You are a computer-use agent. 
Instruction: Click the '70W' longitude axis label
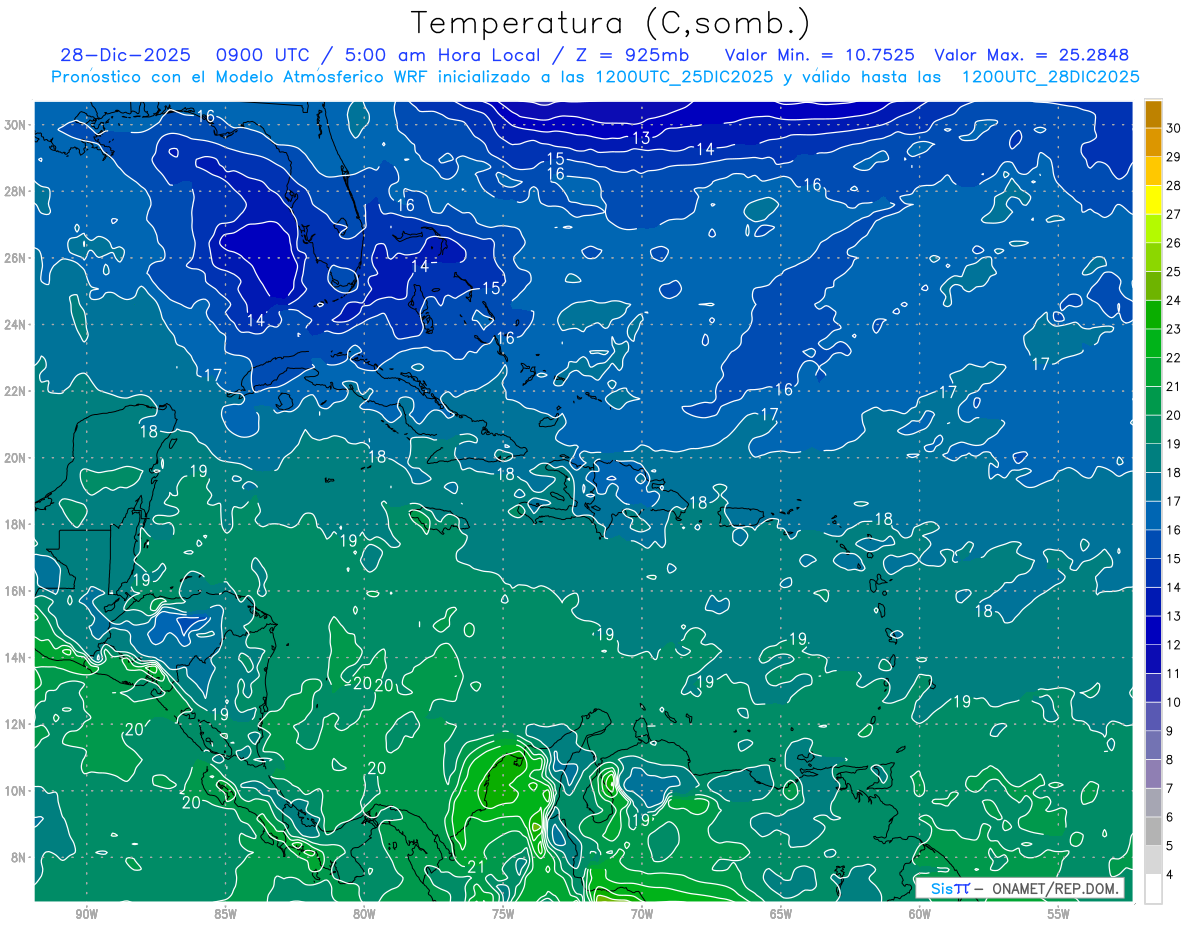(x=642, y=913)
